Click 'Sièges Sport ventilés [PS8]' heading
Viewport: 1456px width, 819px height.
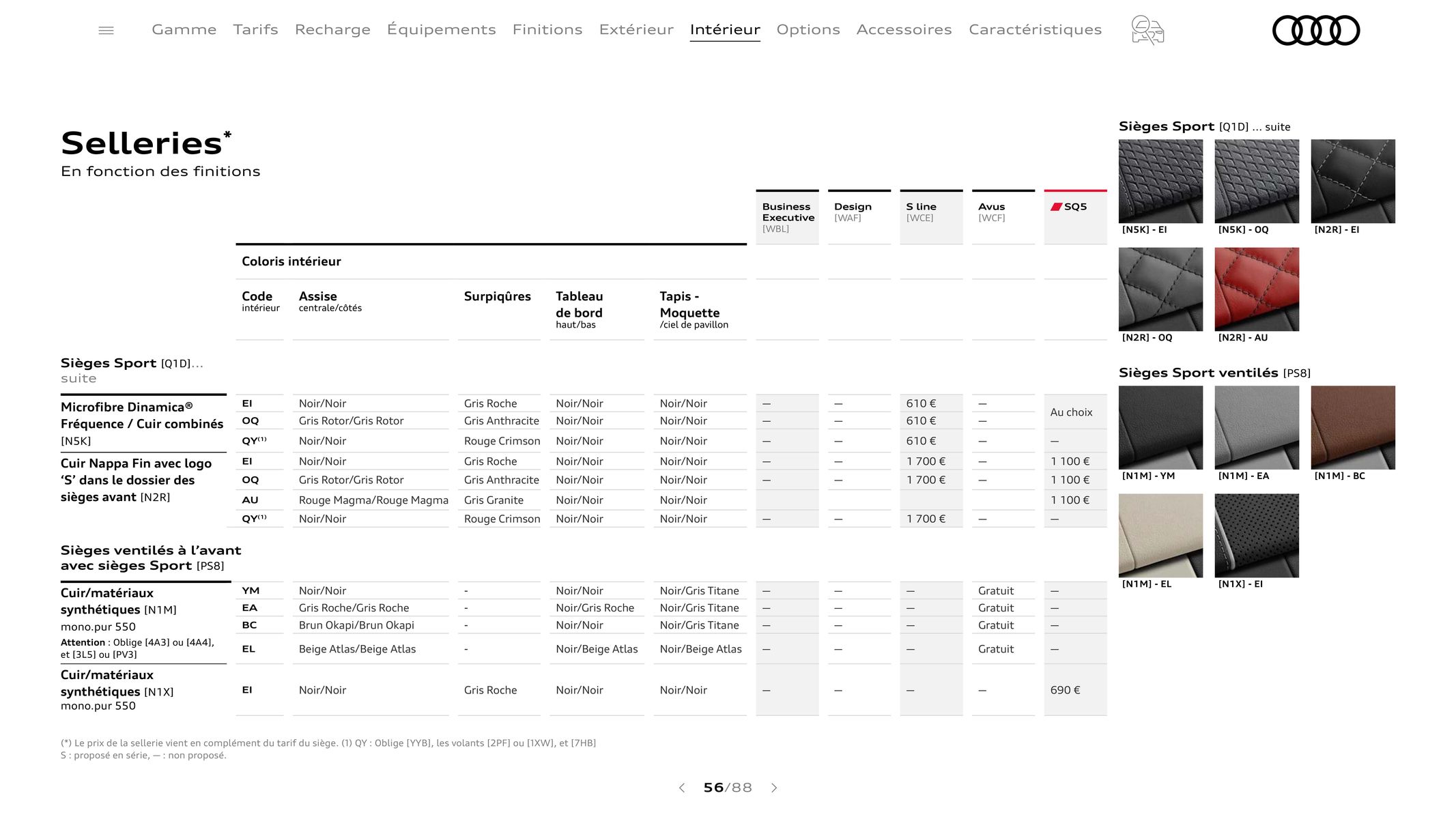(1214, 373)
